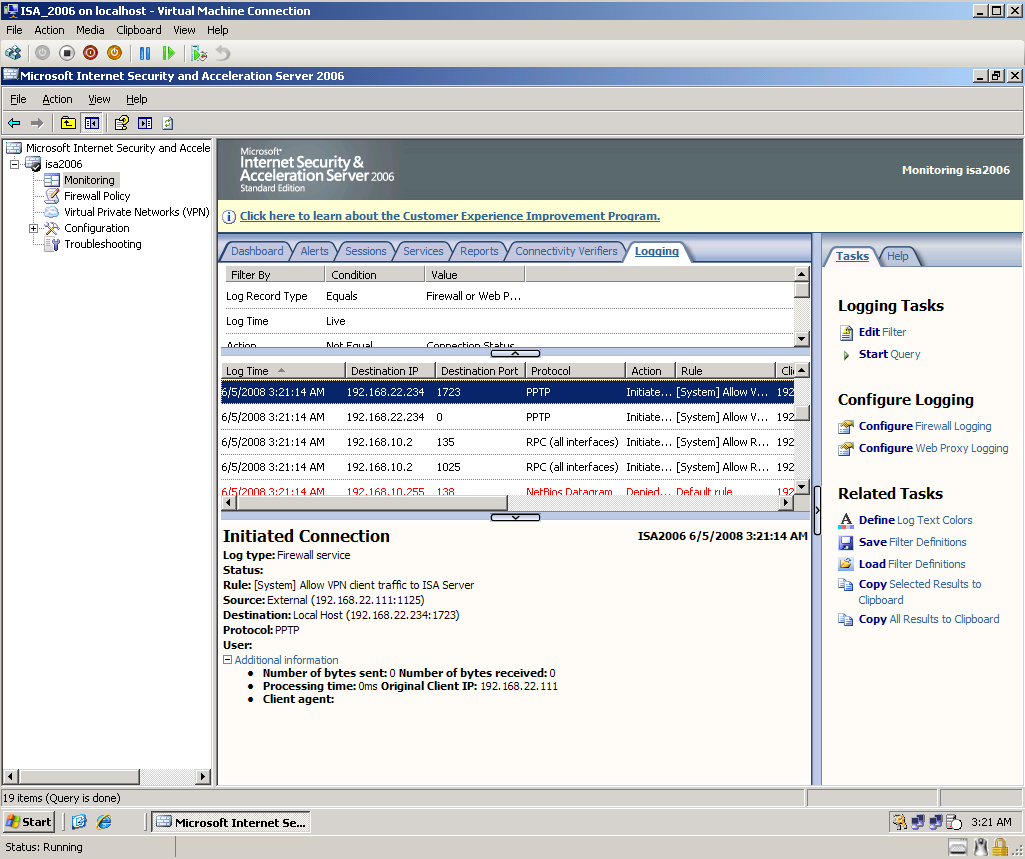The height and width of the screenshot is (859, 1025).
Task: Sort log entries by Log Time column
Action: [x=282, y=371]
